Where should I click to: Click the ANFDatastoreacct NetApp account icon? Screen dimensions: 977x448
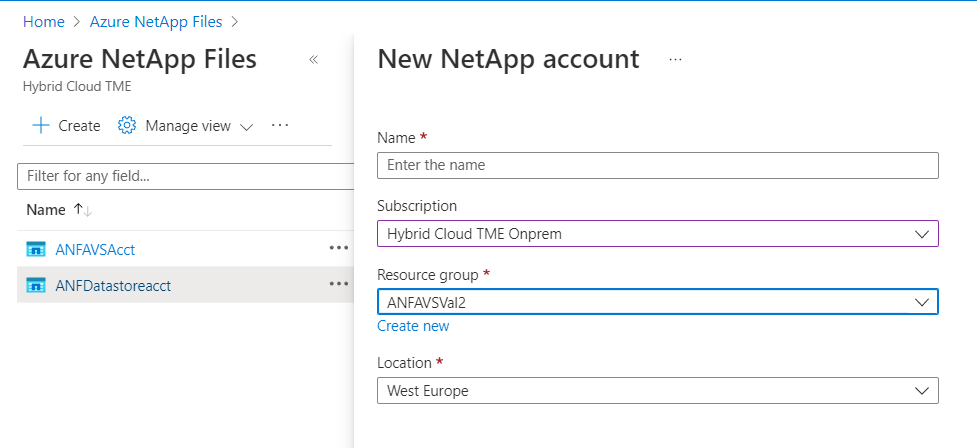[37, 285]
